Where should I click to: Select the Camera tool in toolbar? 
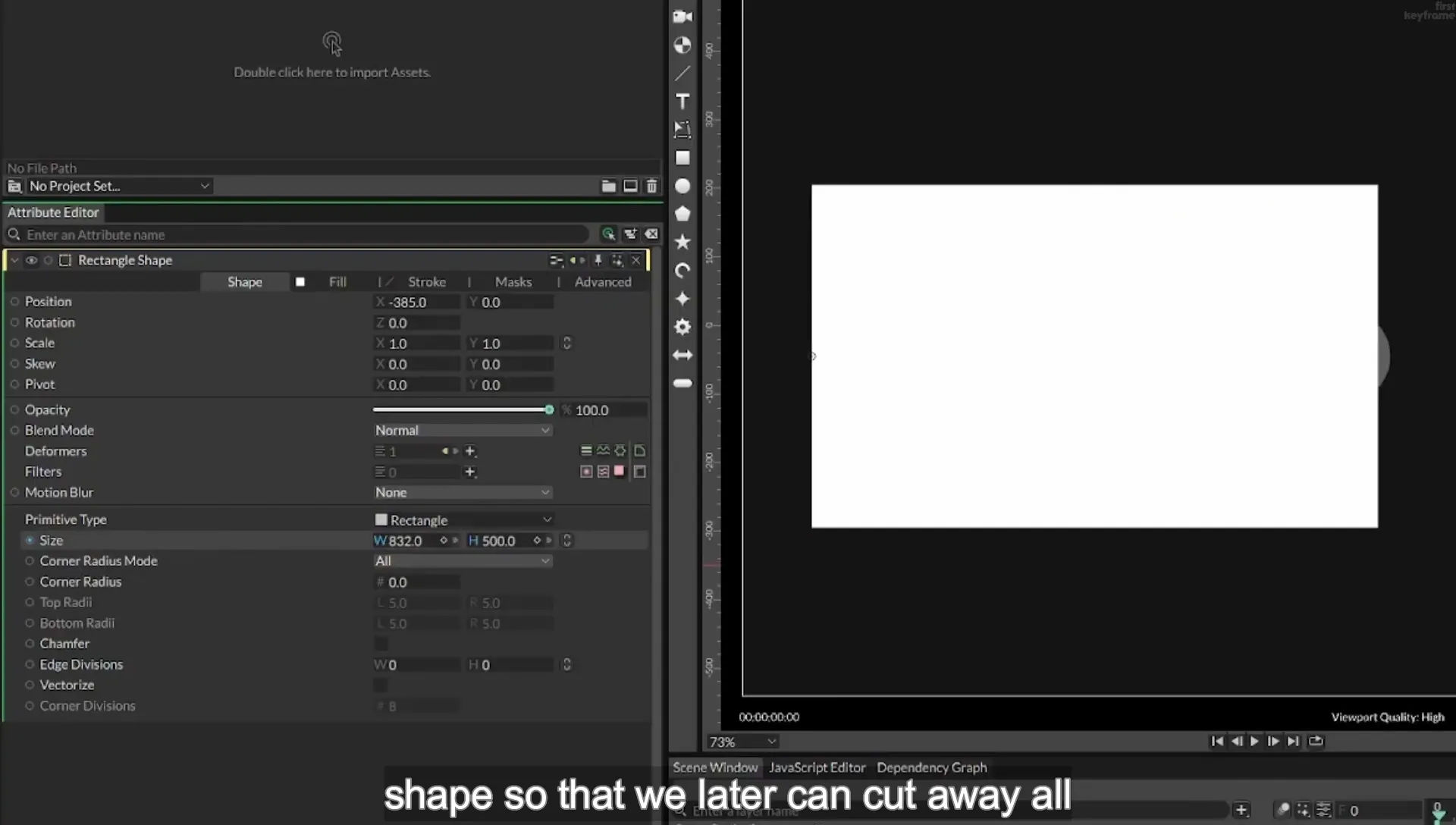[x=682, y=17]
